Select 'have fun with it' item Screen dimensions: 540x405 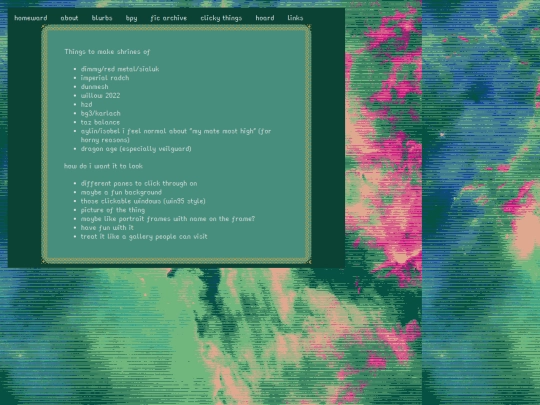[107, 228]
